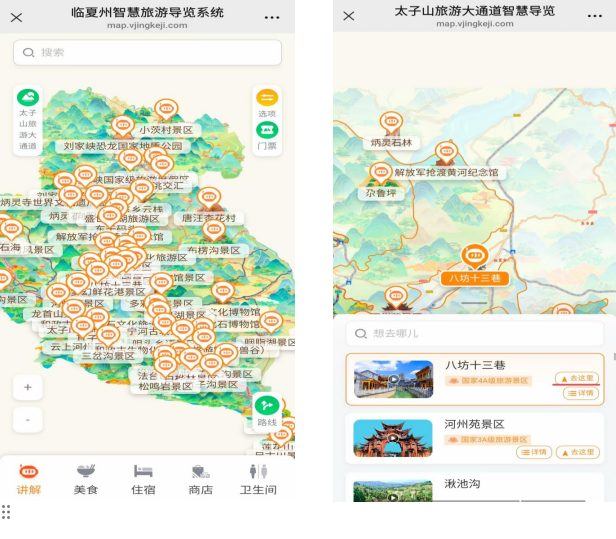Switch to the 美食 tab
The image size is (616, 539).
pyautogui.click(x=86, y=480)
